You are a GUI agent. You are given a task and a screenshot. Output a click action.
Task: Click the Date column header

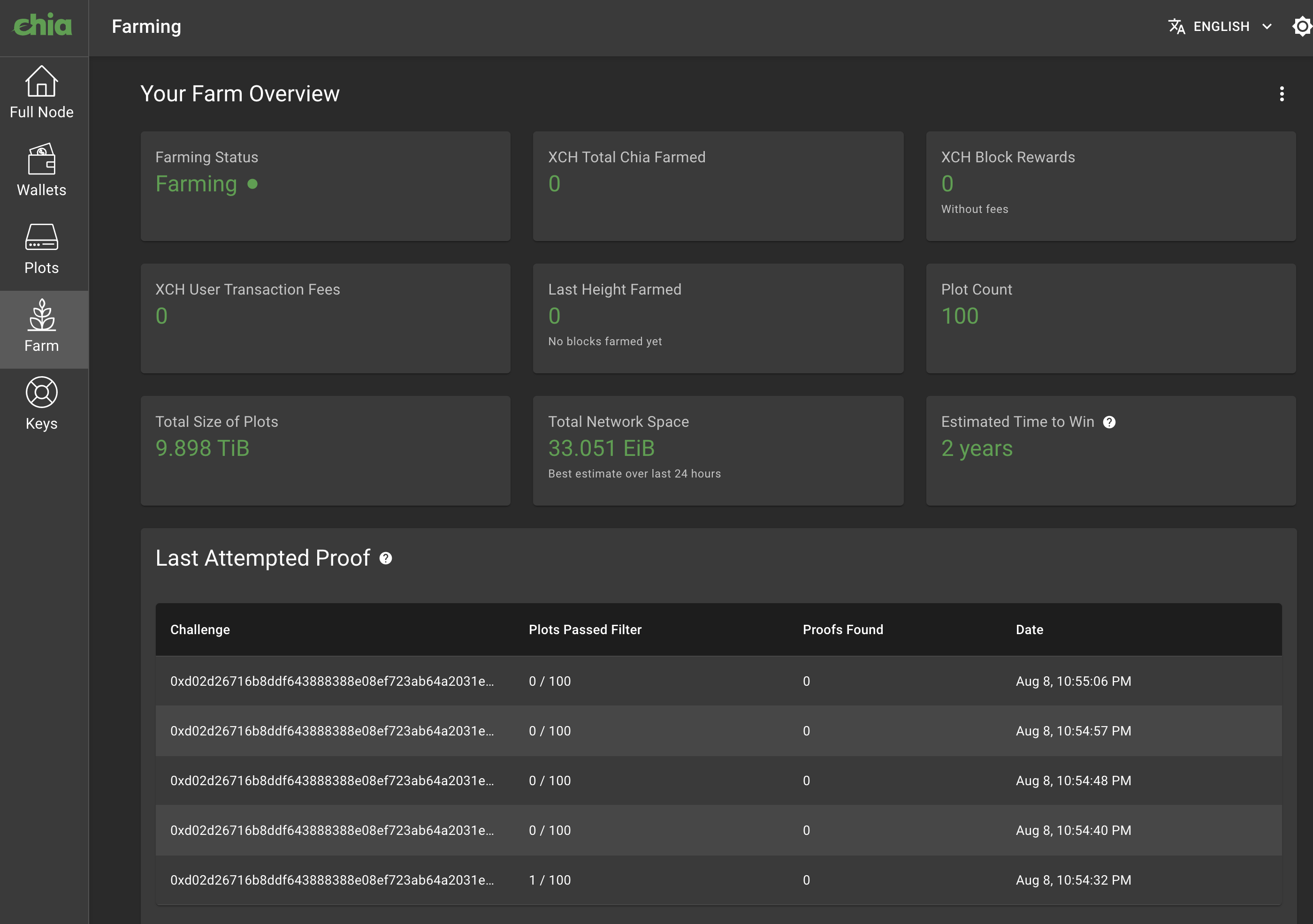click(x=1030, y=630)
